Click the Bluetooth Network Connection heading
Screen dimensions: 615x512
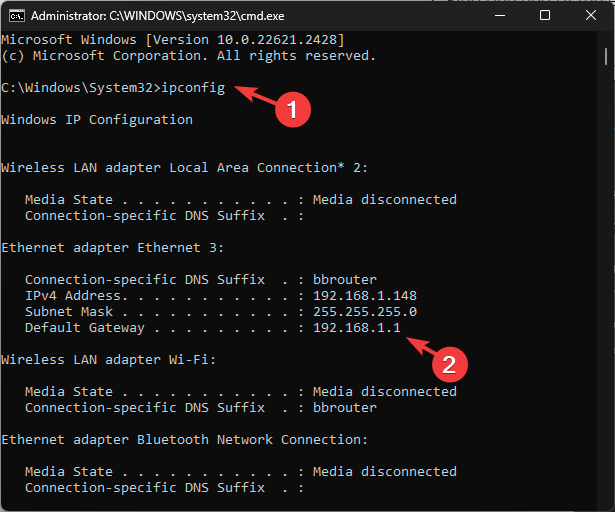(184, 440)
